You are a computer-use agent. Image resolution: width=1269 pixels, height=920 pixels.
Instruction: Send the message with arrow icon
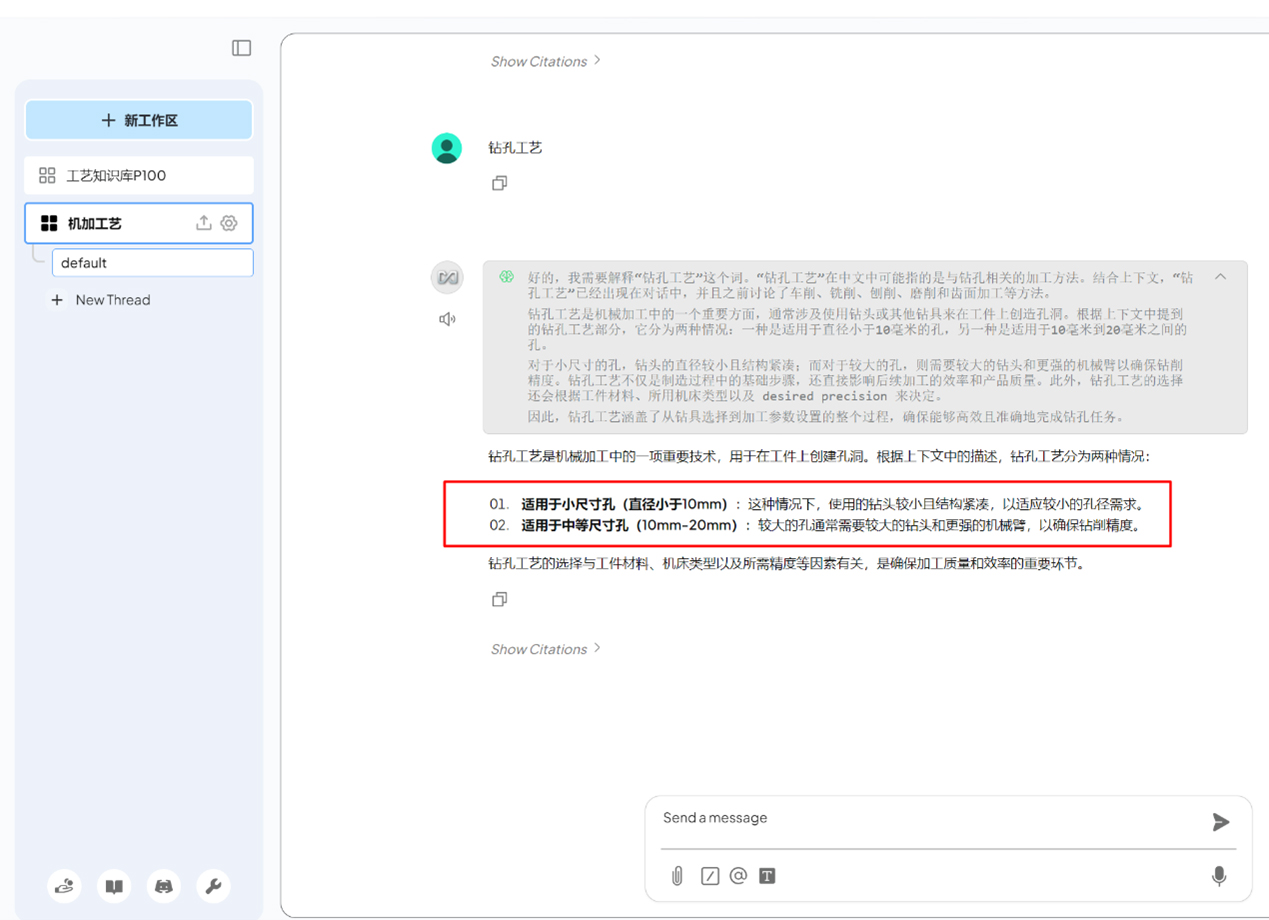click(1221, 822)
